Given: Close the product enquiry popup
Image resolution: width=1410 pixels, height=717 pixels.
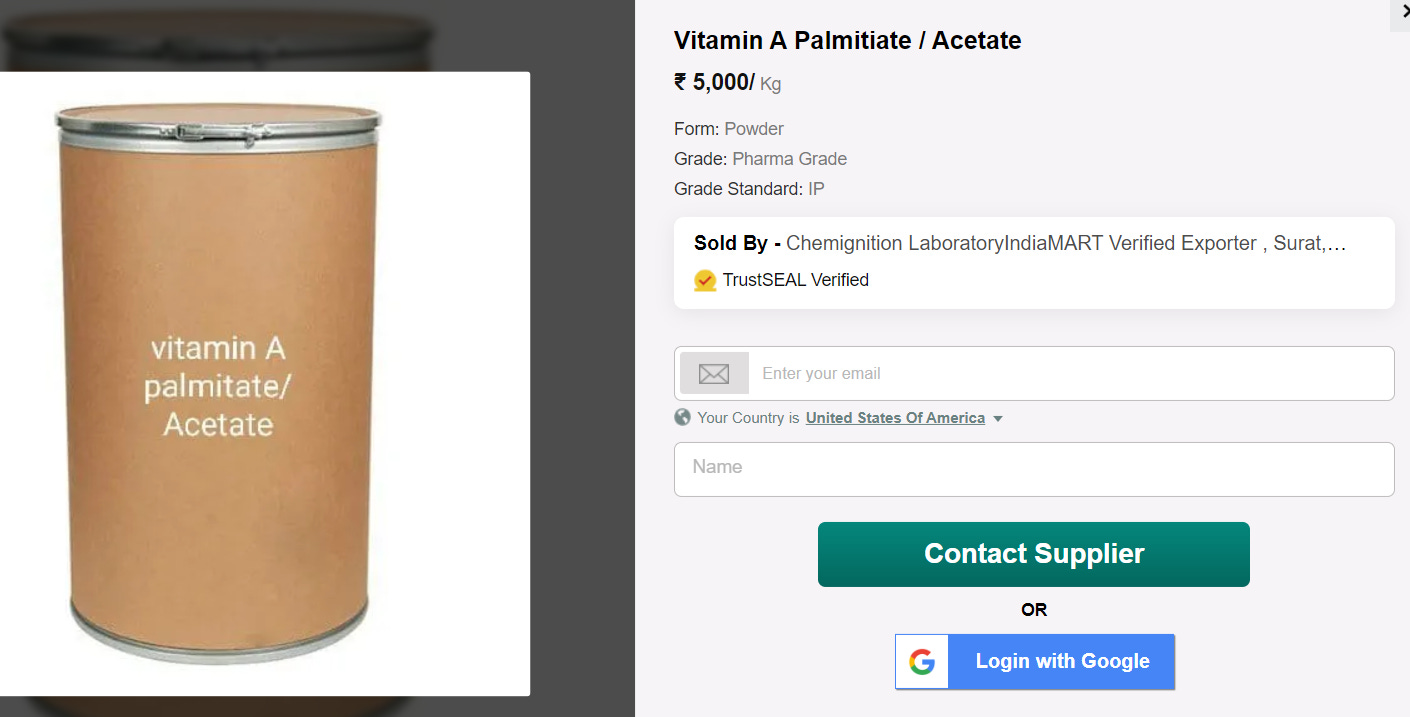Looking at the screenshot, I should click(x=1401, y=12).
